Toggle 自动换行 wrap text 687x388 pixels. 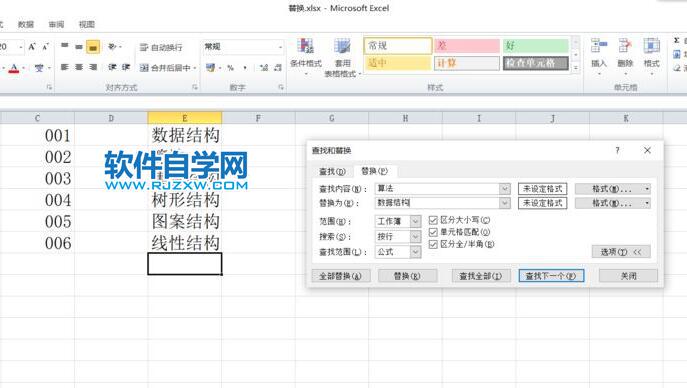161,47
